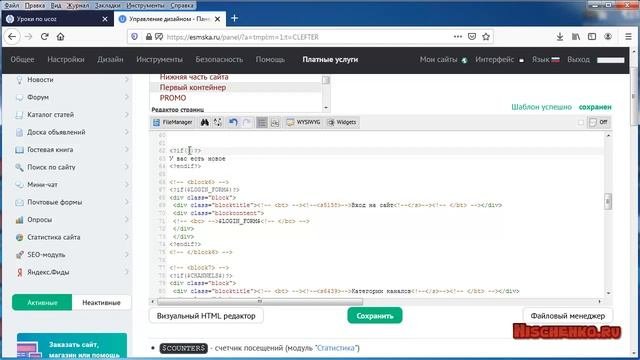
Task: Click the green Сохранить button
Action: coord(375,316)
